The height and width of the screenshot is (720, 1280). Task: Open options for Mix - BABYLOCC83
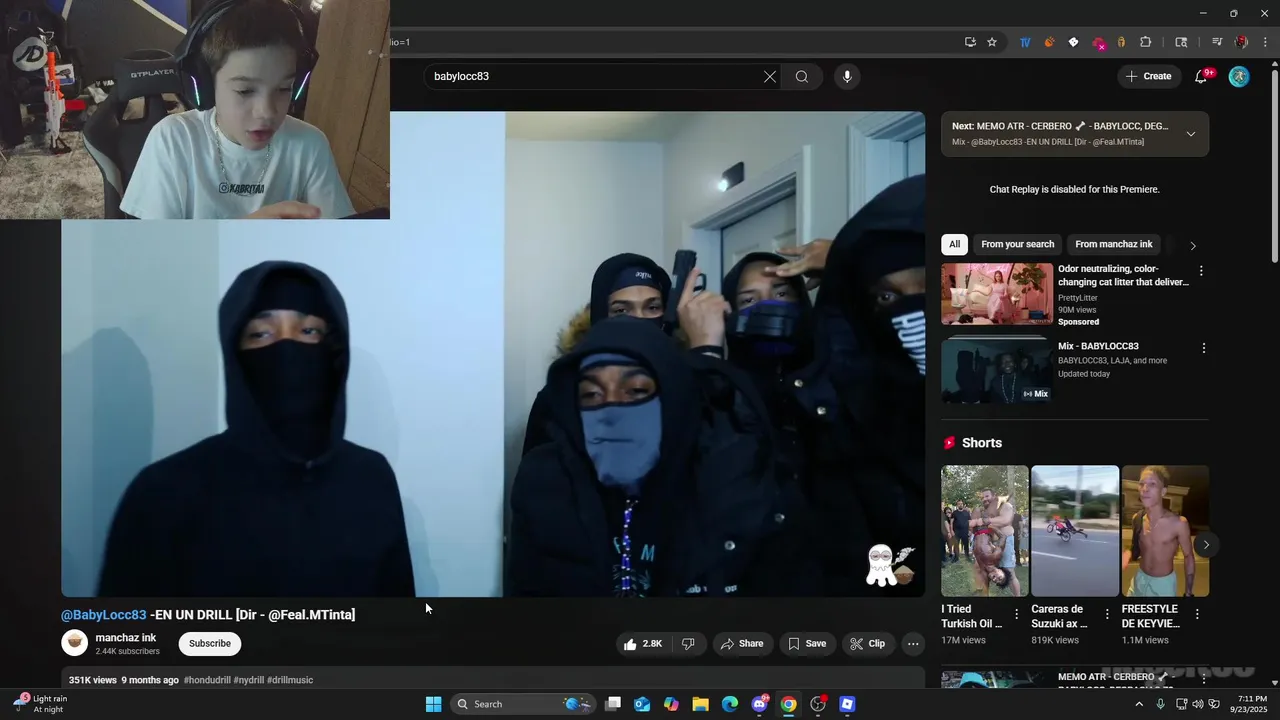(1203, 348)
